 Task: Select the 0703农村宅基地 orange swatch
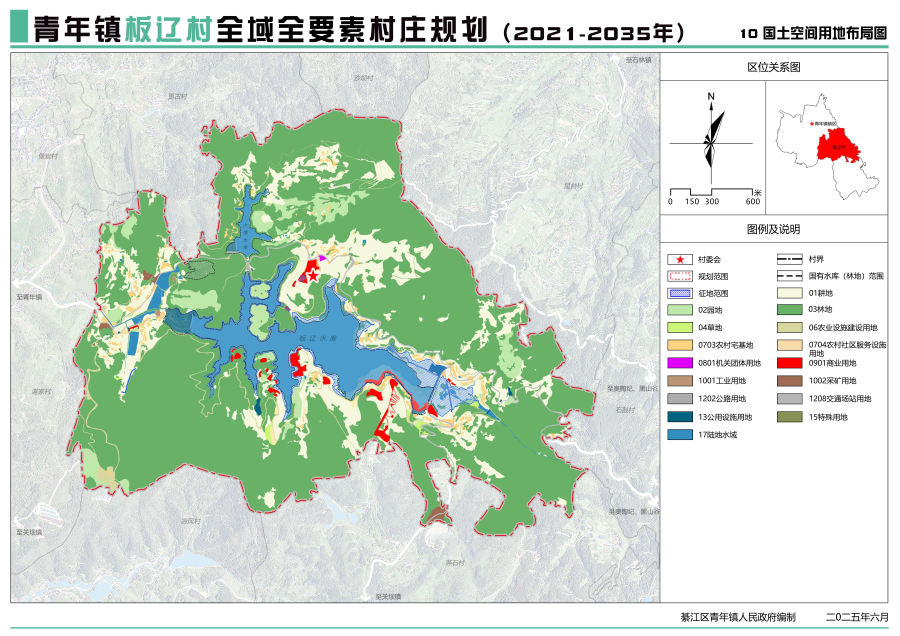pyautogui.click(x=680, y=346)
